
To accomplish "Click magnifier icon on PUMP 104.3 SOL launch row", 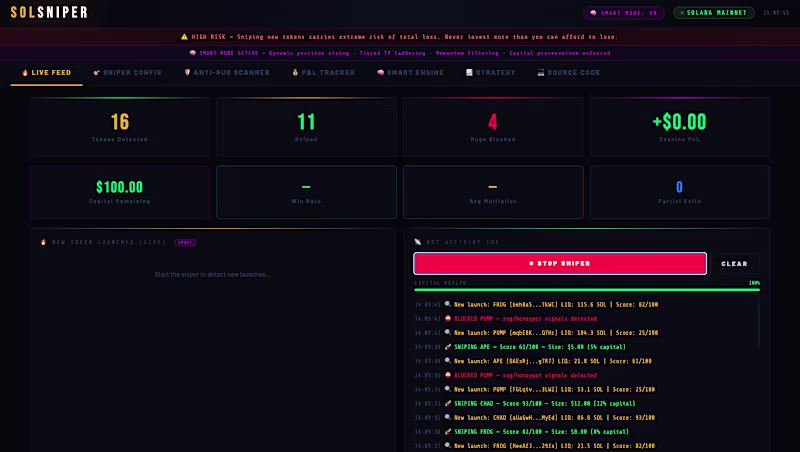I will [447, 332].
